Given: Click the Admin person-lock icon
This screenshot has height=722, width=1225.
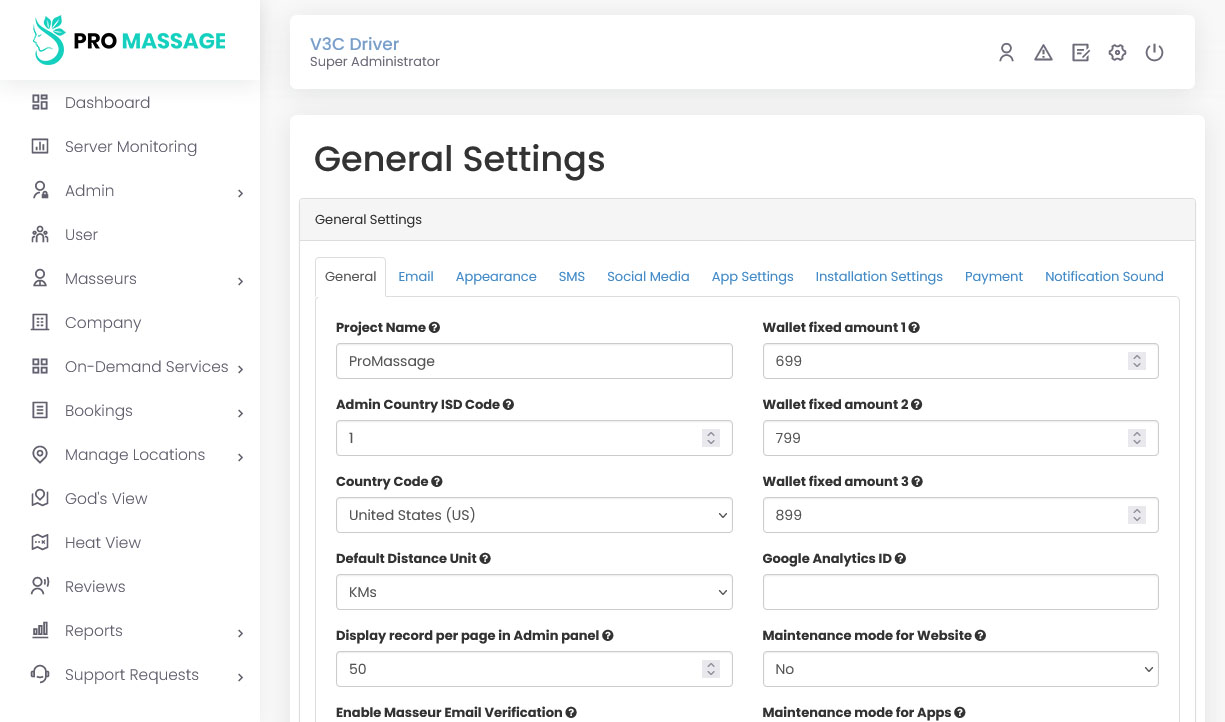Looking at the screenshot, I should pyautogui.click(x=40, y=190).
